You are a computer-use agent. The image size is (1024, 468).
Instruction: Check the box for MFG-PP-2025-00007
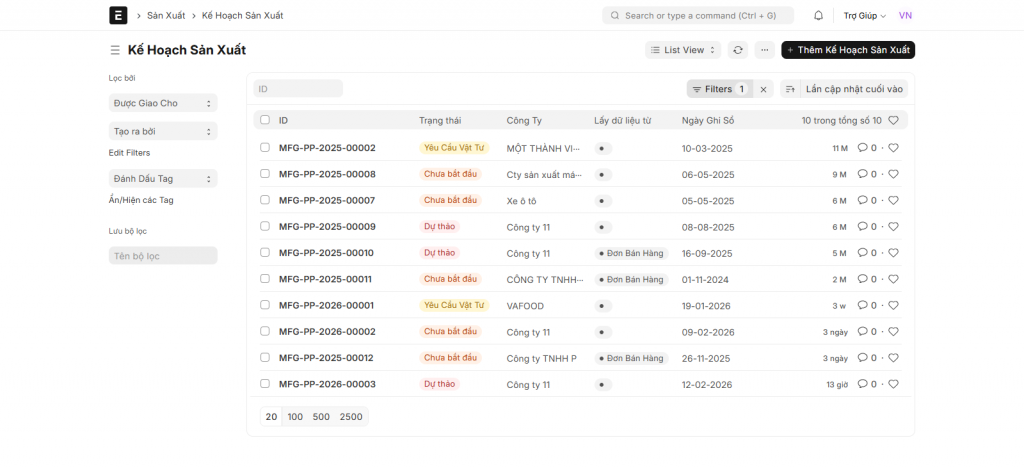tap(264, 200)
